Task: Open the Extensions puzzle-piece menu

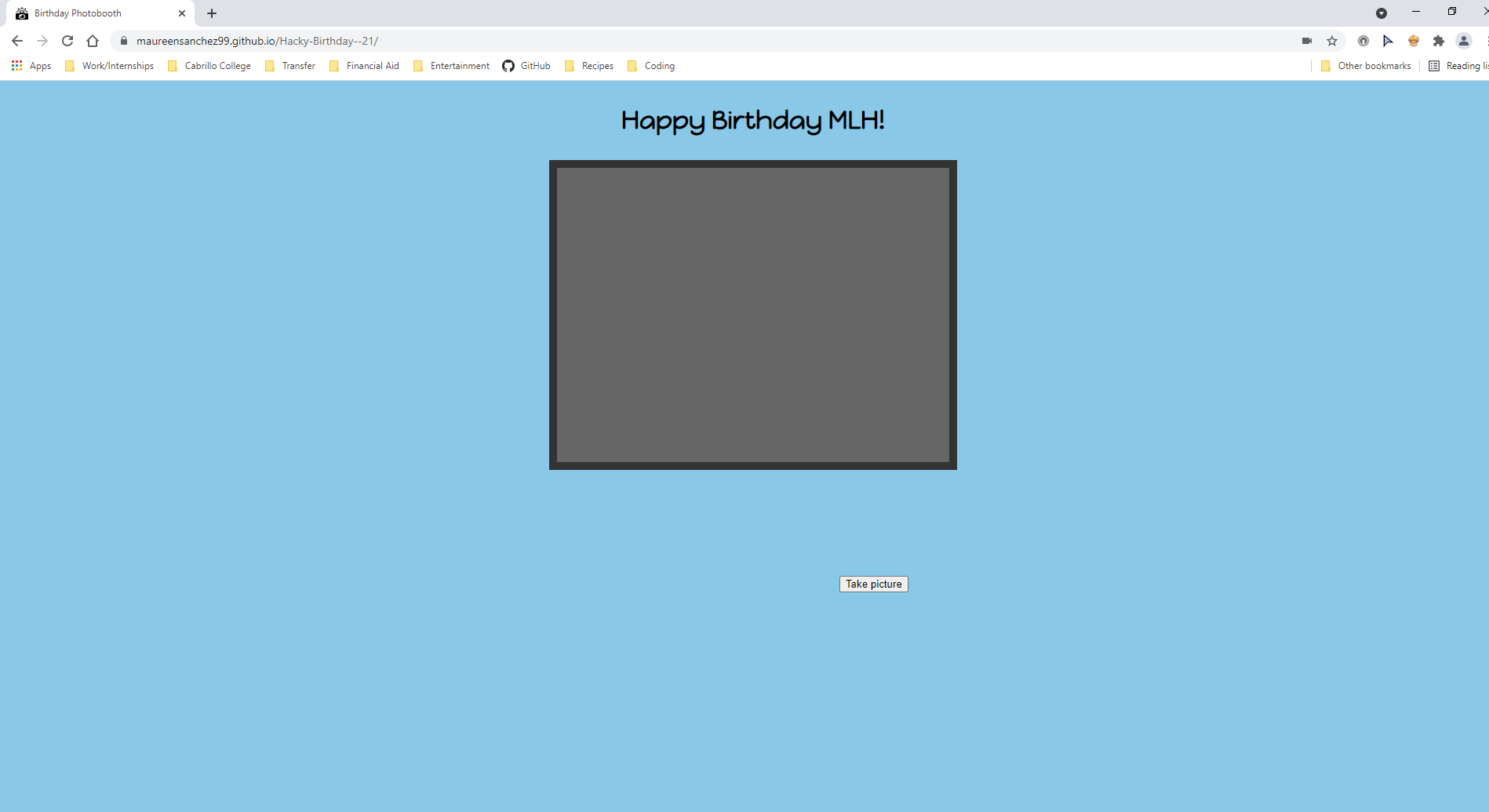Action: pos(1439,41)
